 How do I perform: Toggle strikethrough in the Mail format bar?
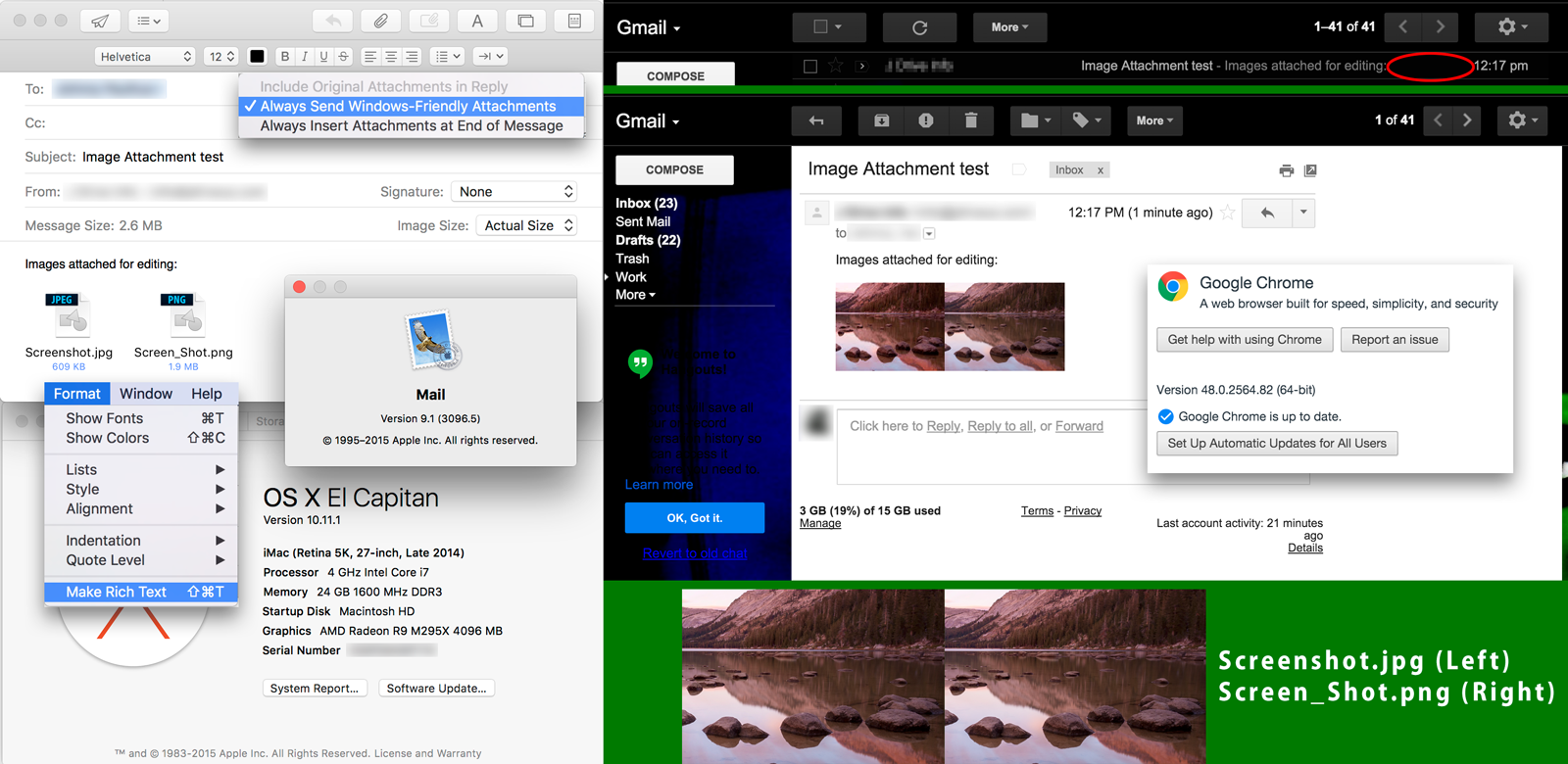coord(343,57)
